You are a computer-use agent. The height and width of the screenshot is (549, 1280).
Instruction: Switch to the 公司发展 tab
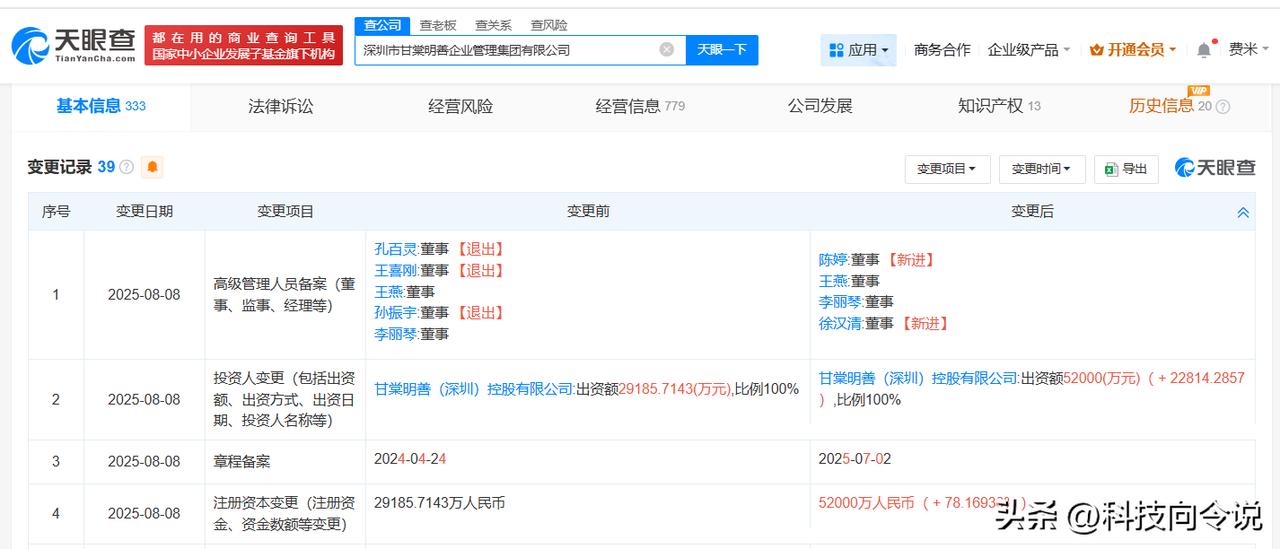point(820,106)
